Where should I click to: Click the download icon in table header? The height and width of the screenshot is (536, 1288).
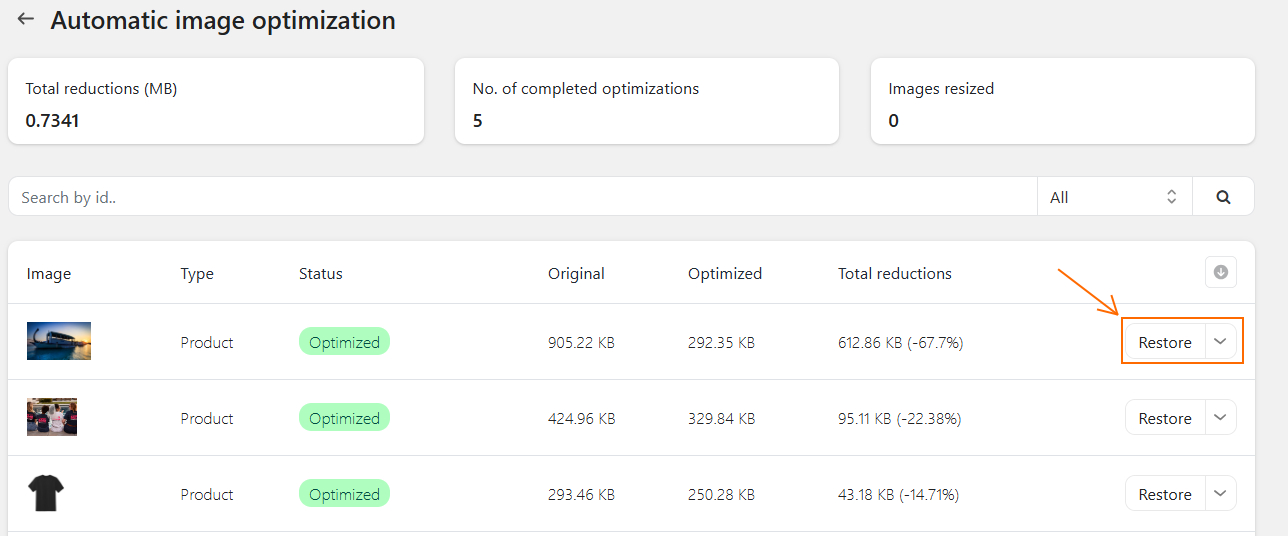pos(1220,272)
